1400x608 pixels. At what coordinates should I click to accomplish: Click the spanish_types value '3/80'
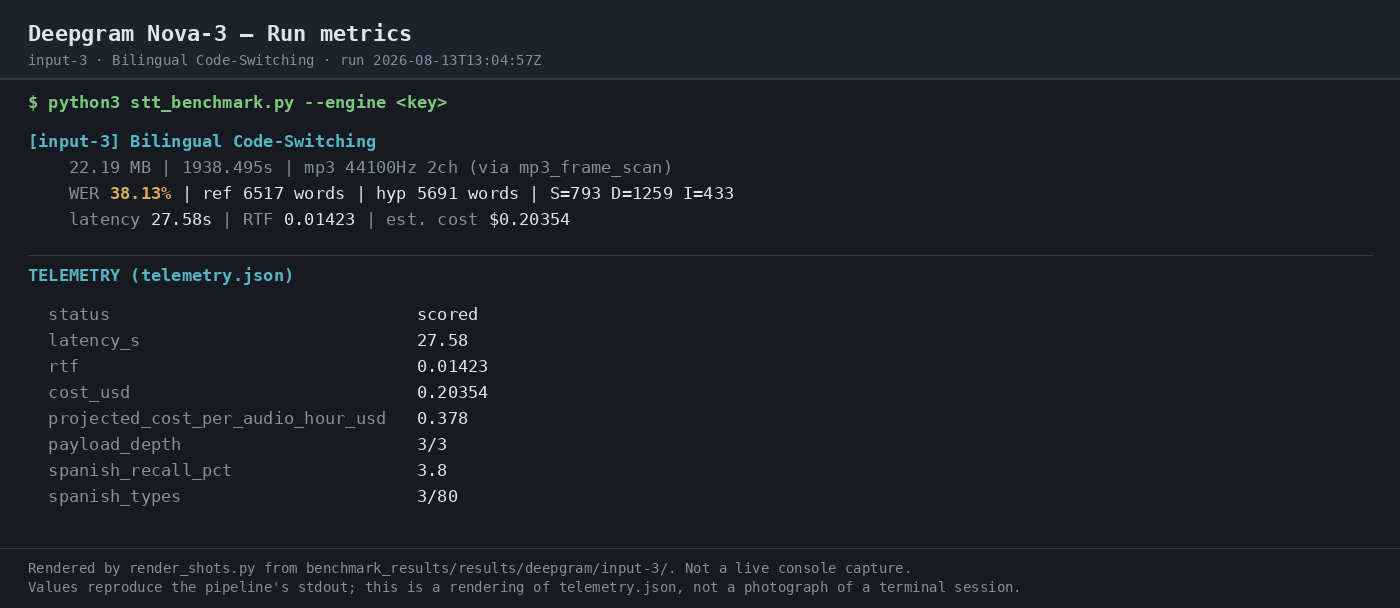(x=437, y=497)
